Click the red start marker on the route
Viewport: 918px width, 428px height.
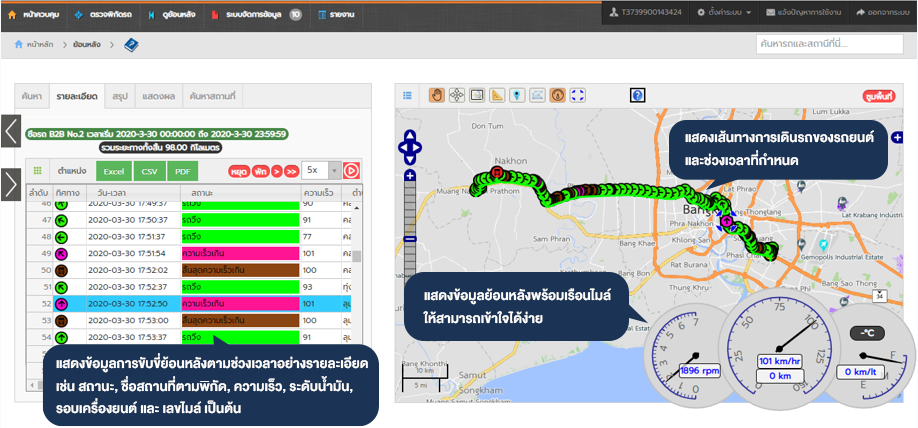pos(497,172)
